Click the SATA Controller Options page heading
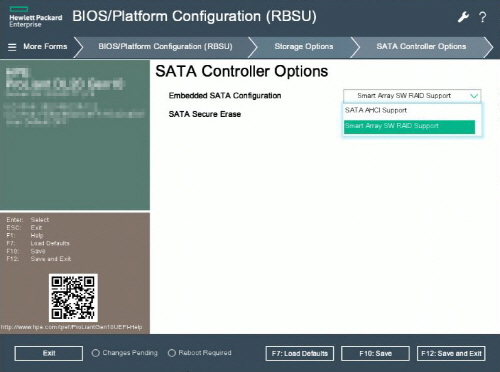This screenshot has height=372, width=500. coord(242,71)
